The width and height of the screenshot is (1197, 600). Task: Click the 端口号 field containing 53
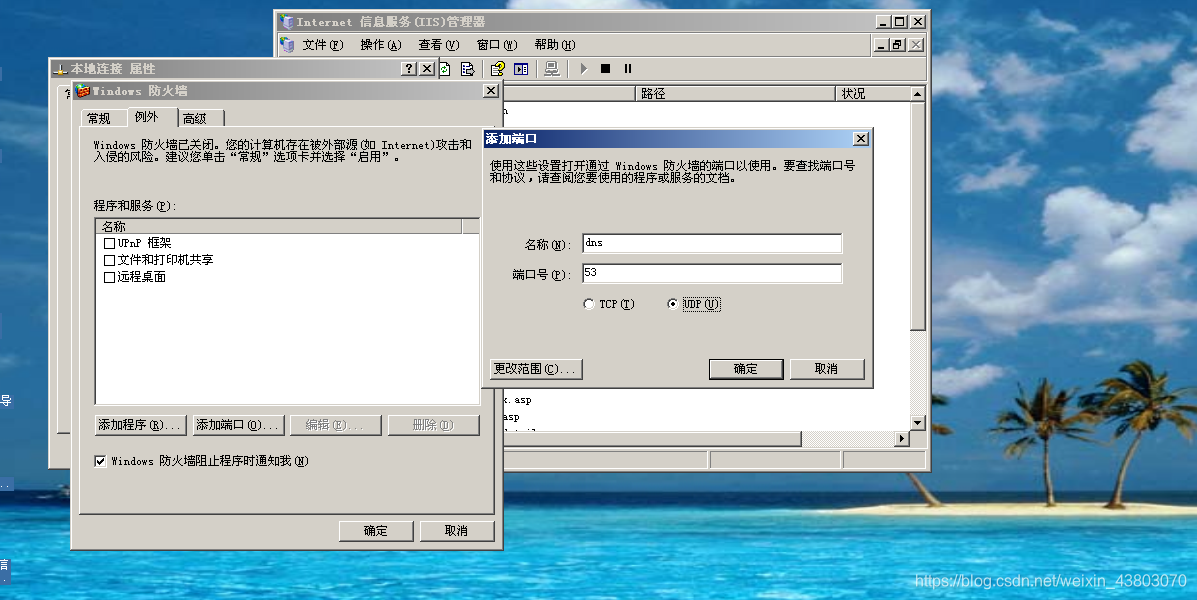pyautogui.click(x=711, y=273)
